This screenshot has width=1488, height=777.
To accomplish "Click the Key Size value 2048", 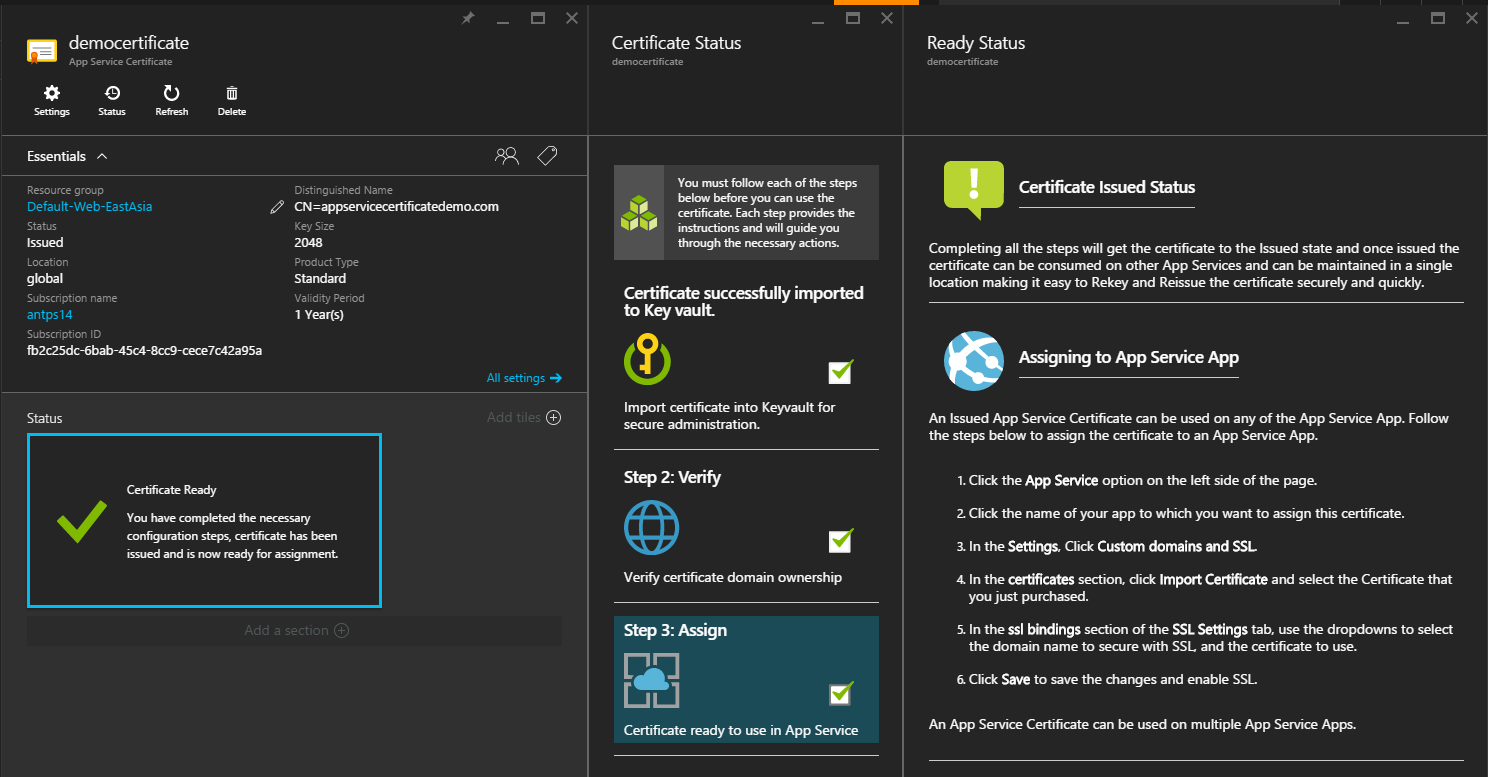I will [x=308, y=243].
